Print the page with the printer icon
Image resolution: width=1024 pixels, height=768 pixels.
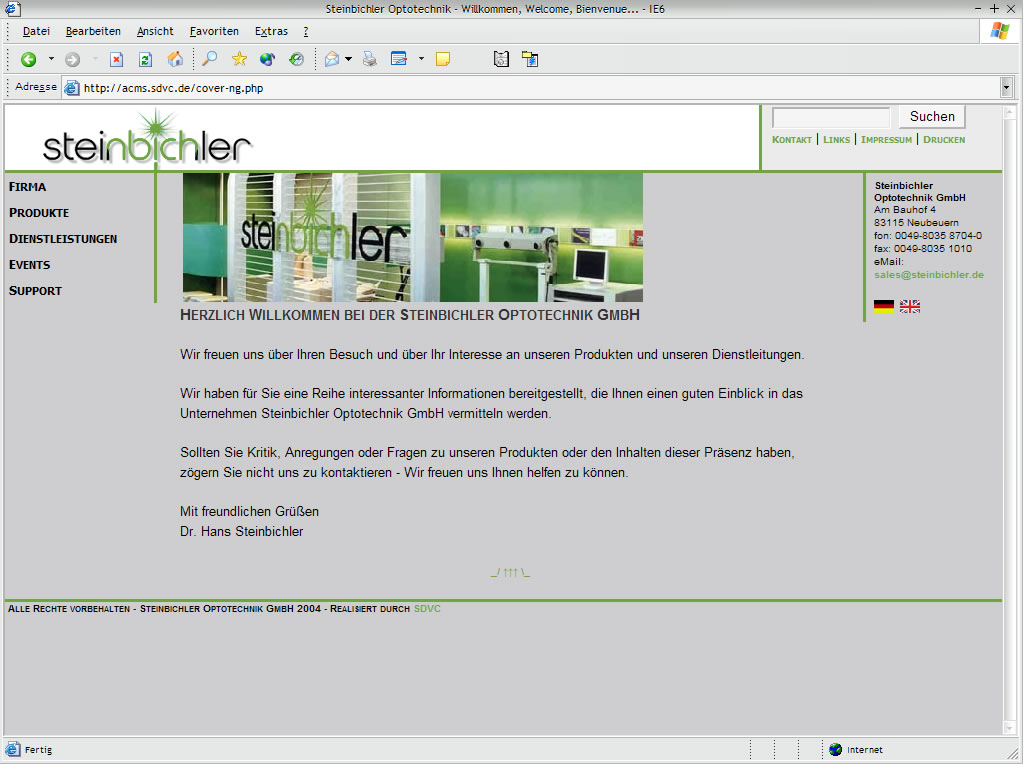coord(370,59)
